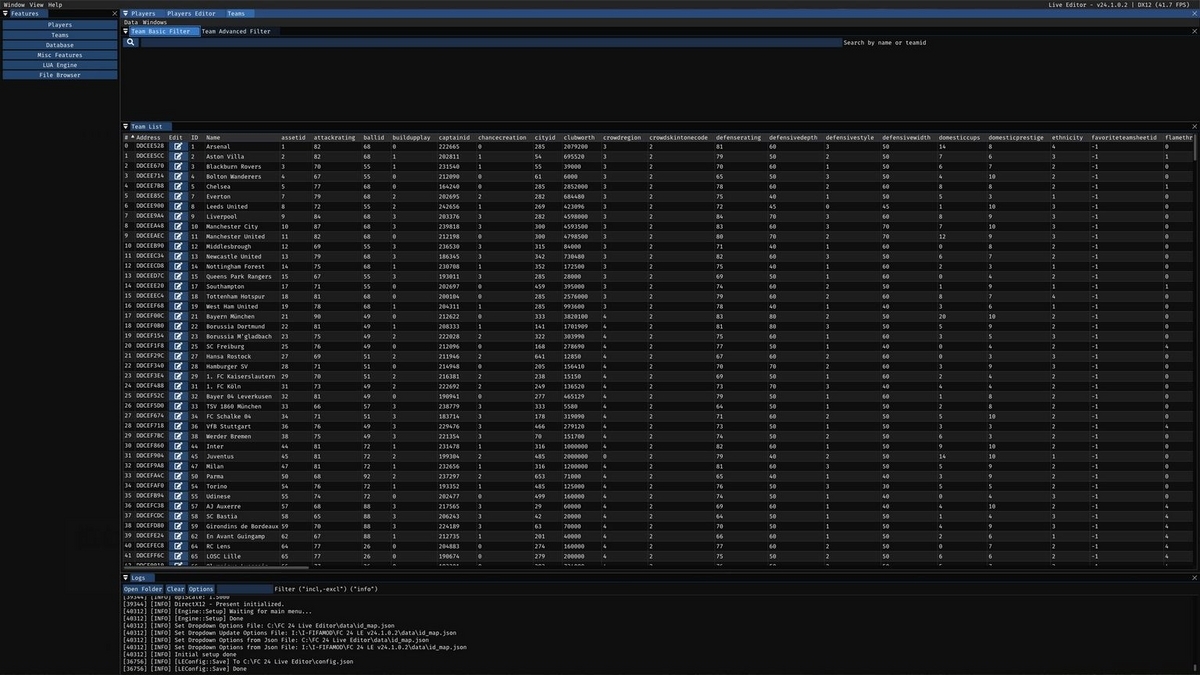
Task: Sort by Name column header
Action: pyautogui.click(x=213, y=137)
